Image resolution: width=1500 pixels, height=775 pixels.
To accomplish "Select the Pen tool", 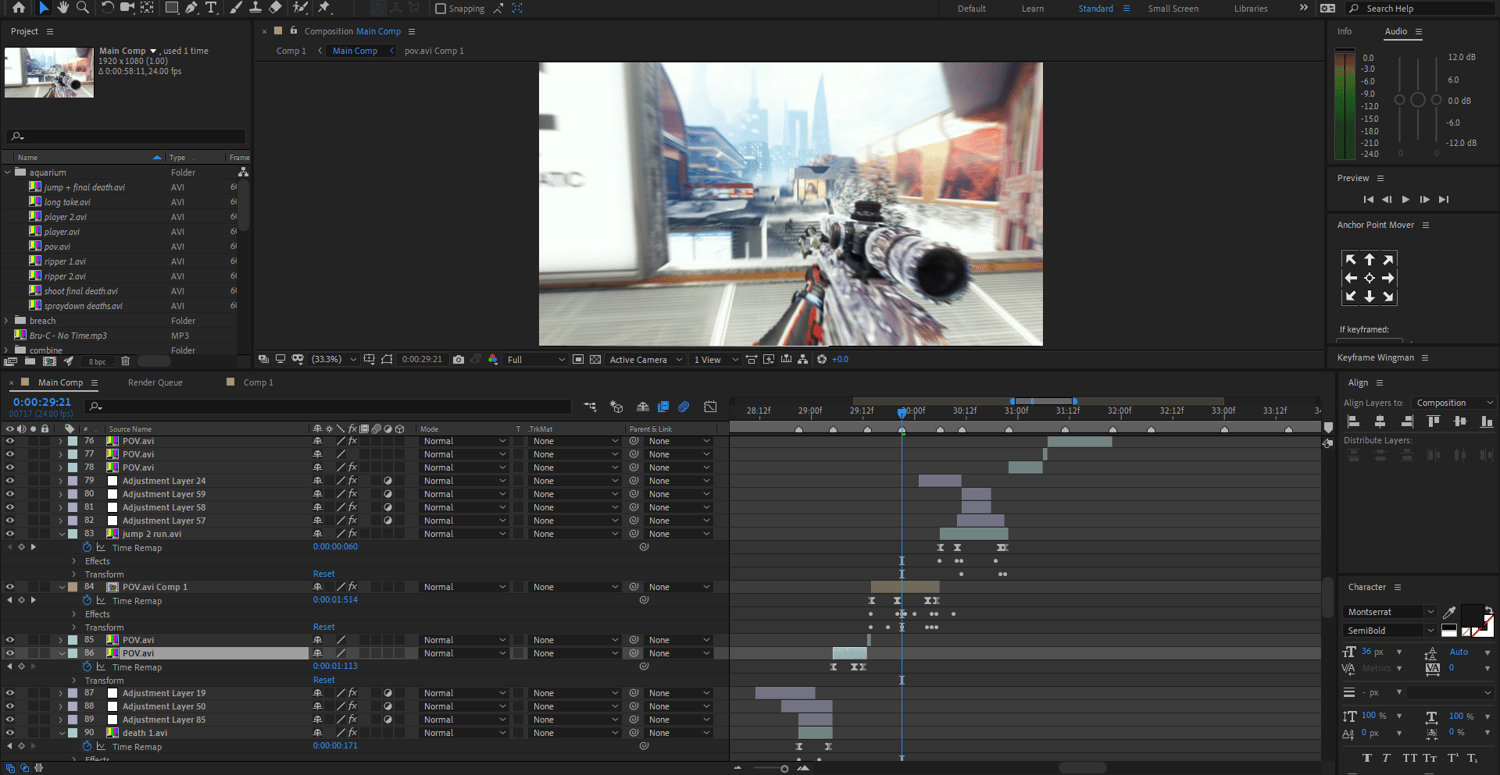I will point(190,8).
